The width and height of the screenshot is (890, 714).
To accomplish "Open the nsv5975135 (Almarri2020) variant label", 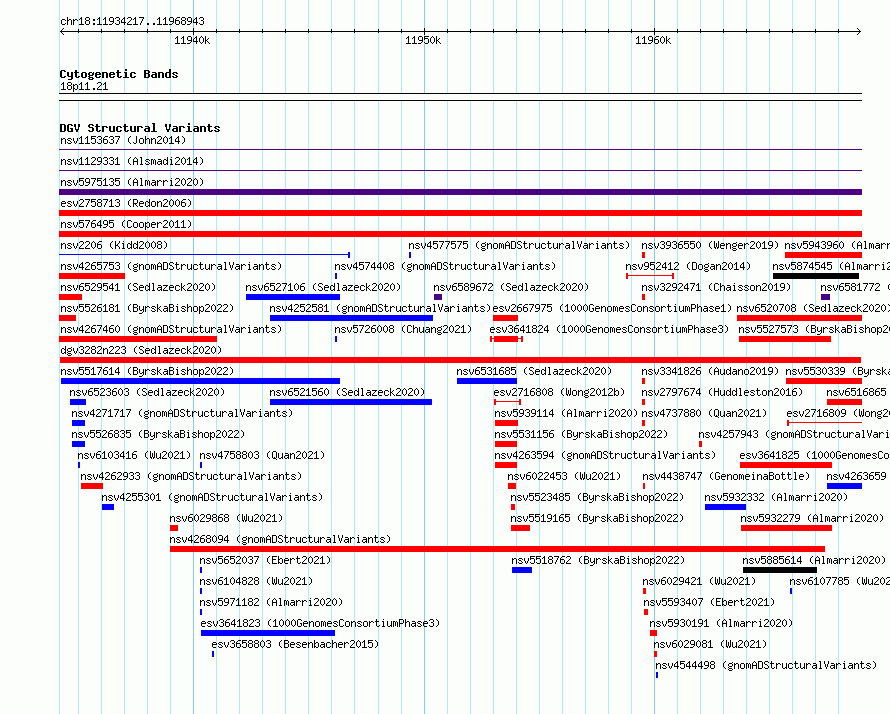I will [x=132, y=182].
